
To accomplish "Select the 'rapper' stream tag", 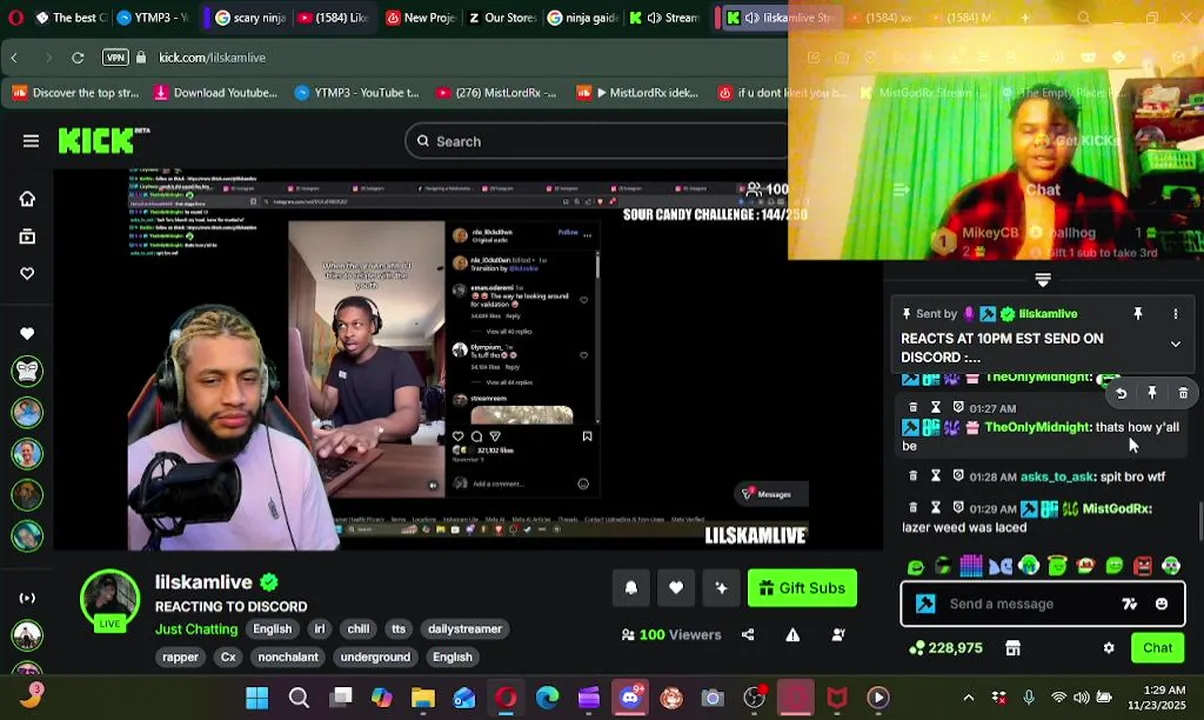I will point(180,657).
